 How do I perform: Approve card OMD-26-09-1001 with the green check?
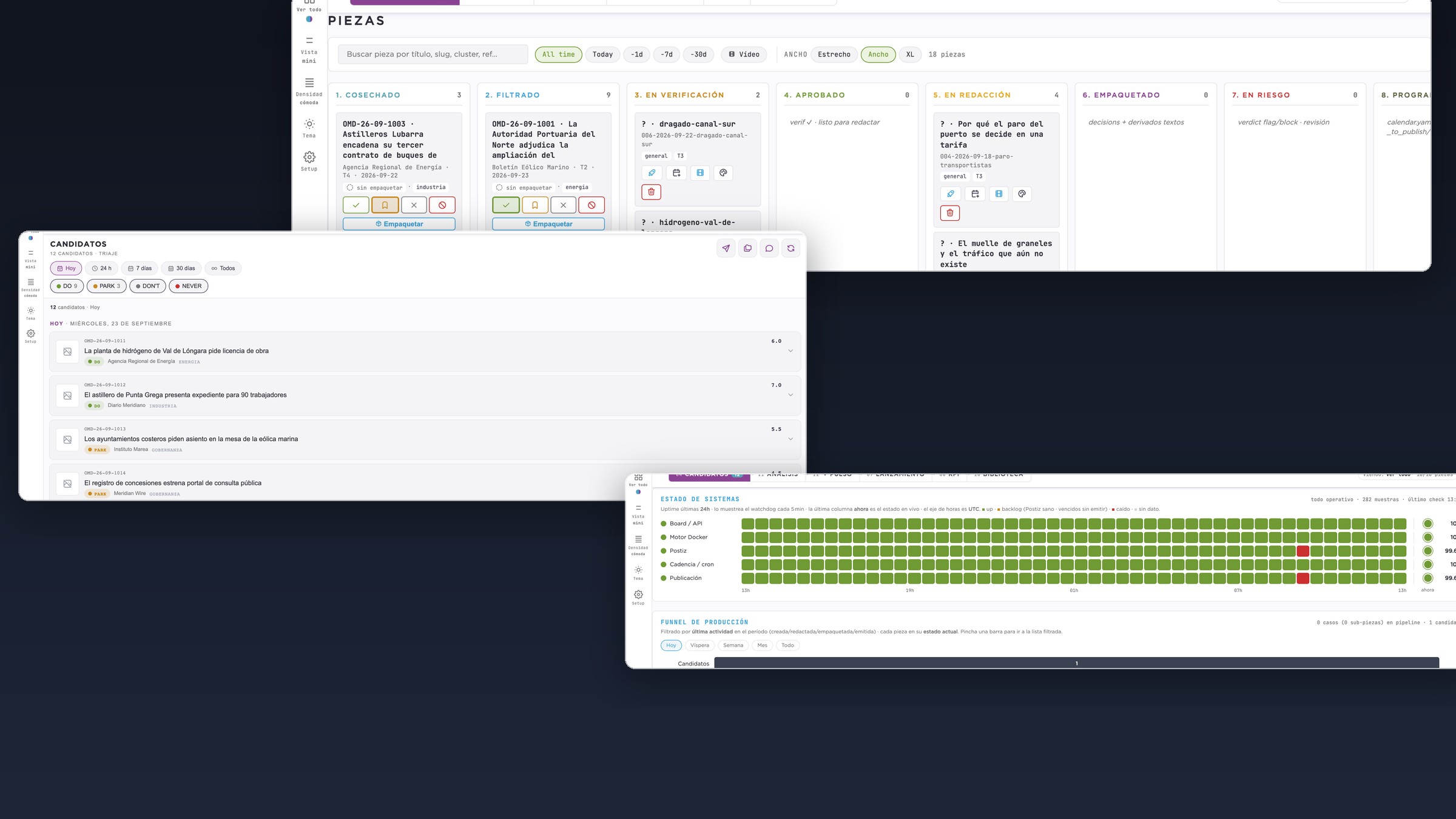(x=506, y=205)
